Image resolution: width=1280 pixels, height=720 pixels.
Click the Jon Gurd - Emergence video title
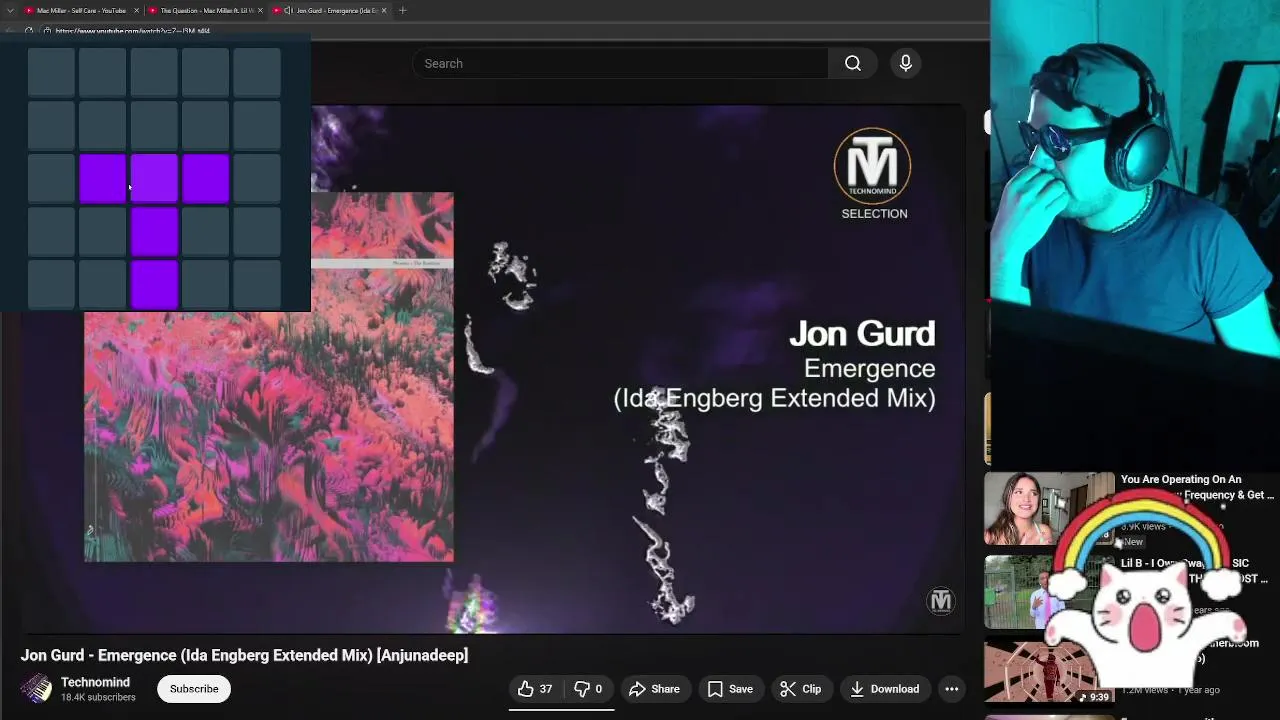tap(244, 655)
